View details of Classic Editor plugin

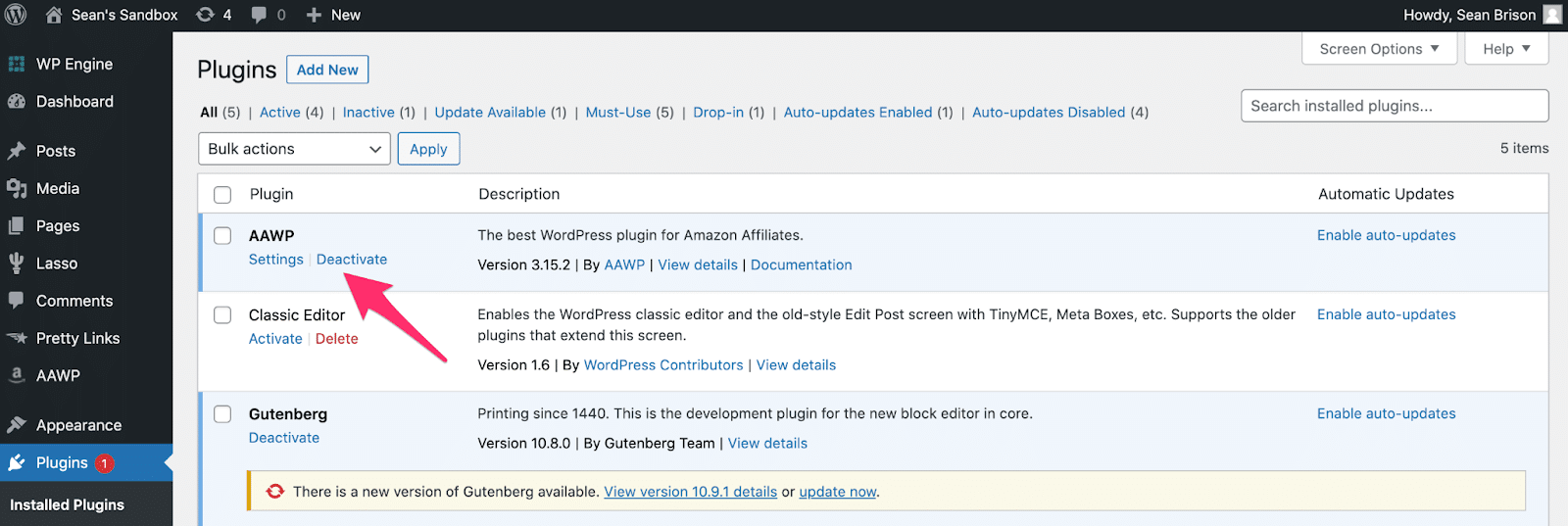797,364
